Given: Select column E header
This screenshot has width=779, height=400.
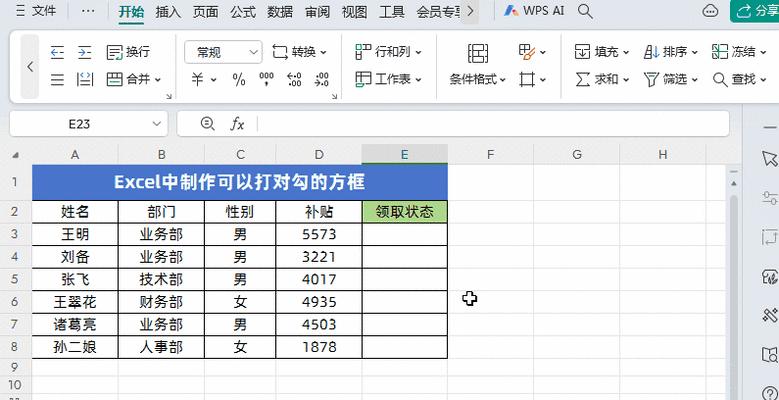Looking at the screenshot, I should [x=404, y=155].
